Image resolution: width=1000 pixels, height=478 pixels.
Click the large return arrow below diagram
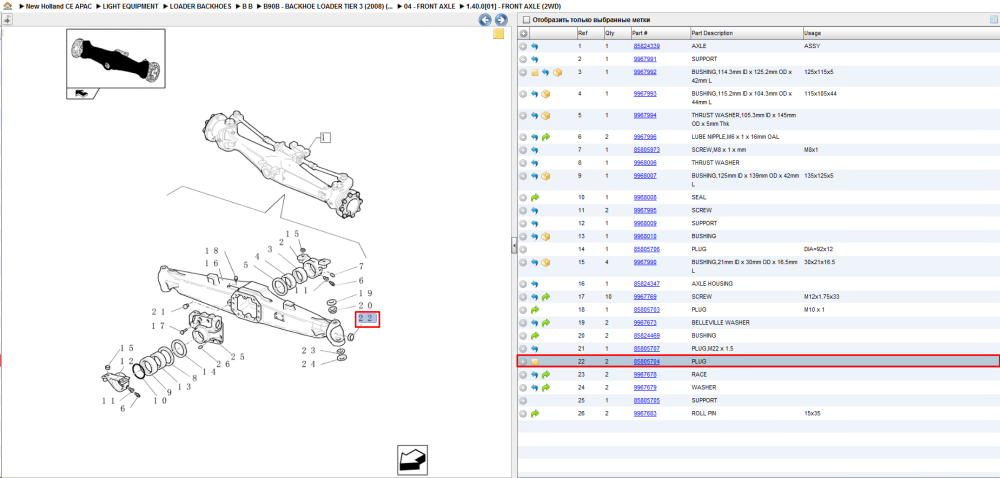(x=413, y=459)
